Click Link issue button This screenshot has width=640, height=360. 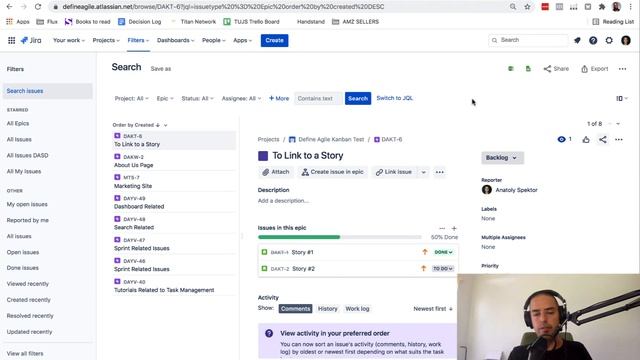coord(394,172)
